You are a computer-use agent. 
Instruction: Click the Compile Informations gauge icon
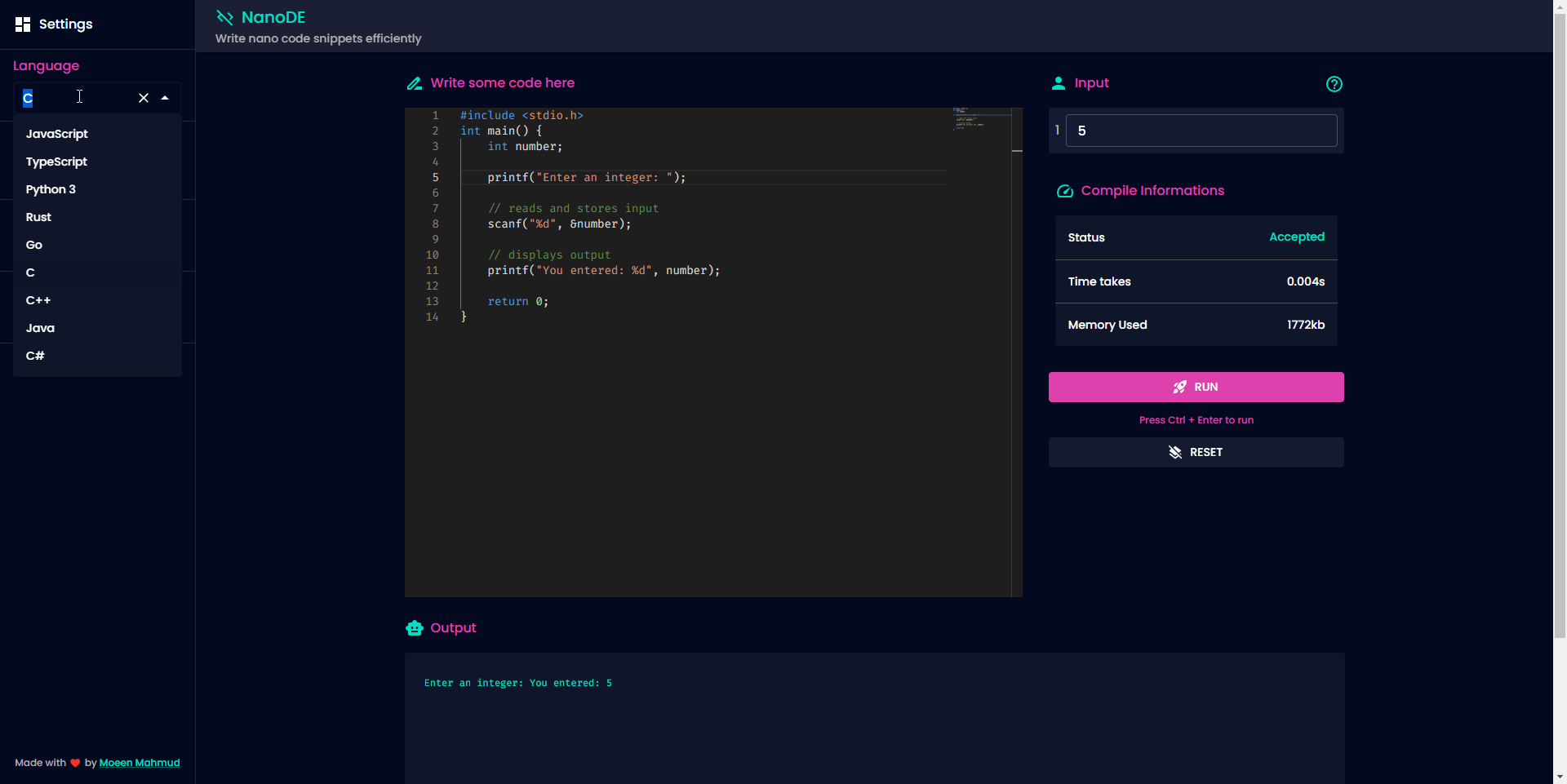coord(1065,191)
